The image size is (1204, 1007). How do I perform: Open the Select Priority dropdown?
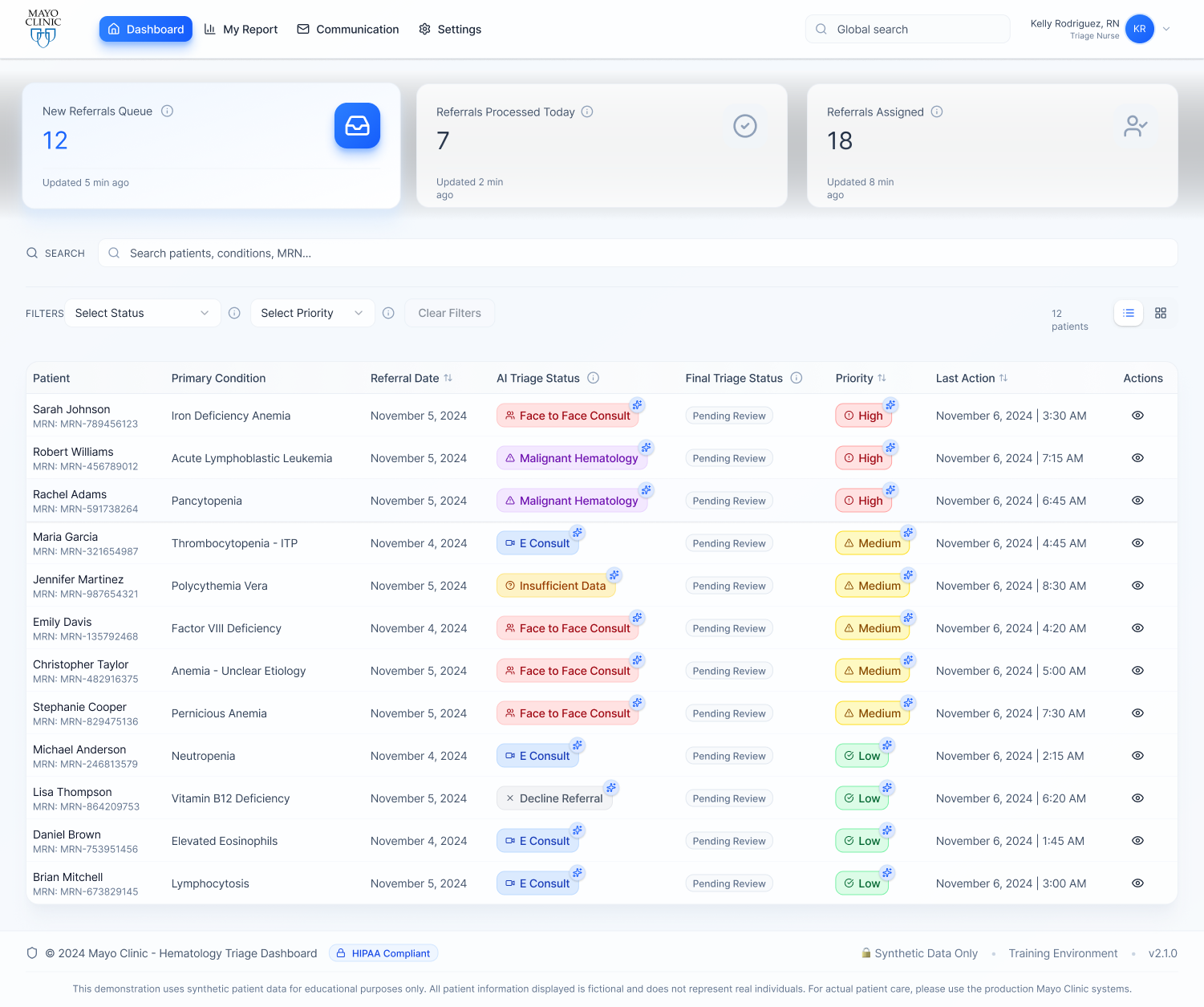[312, 313]
